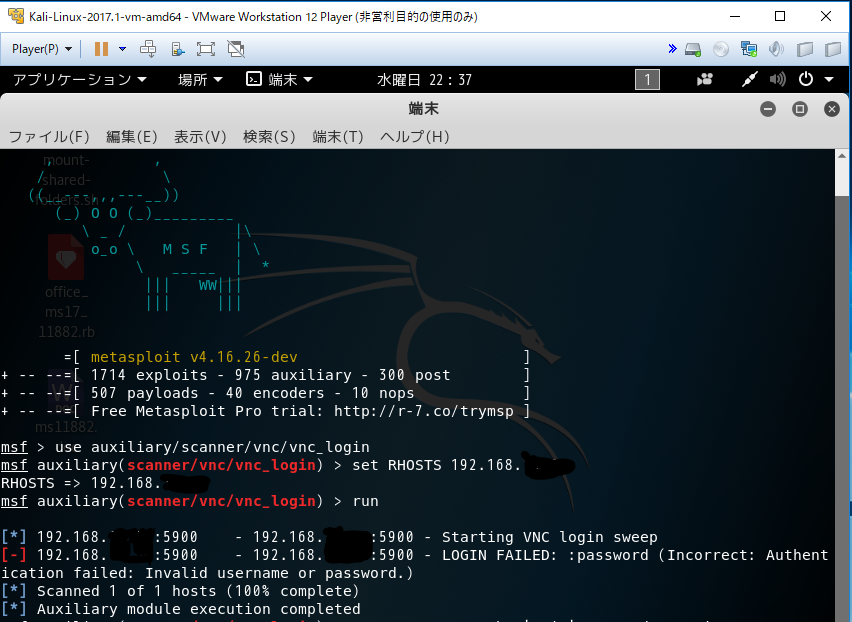The height and width of the screenshot is (622, 852).
Task: Pause the virtual machine
Action: click(101, 49)
